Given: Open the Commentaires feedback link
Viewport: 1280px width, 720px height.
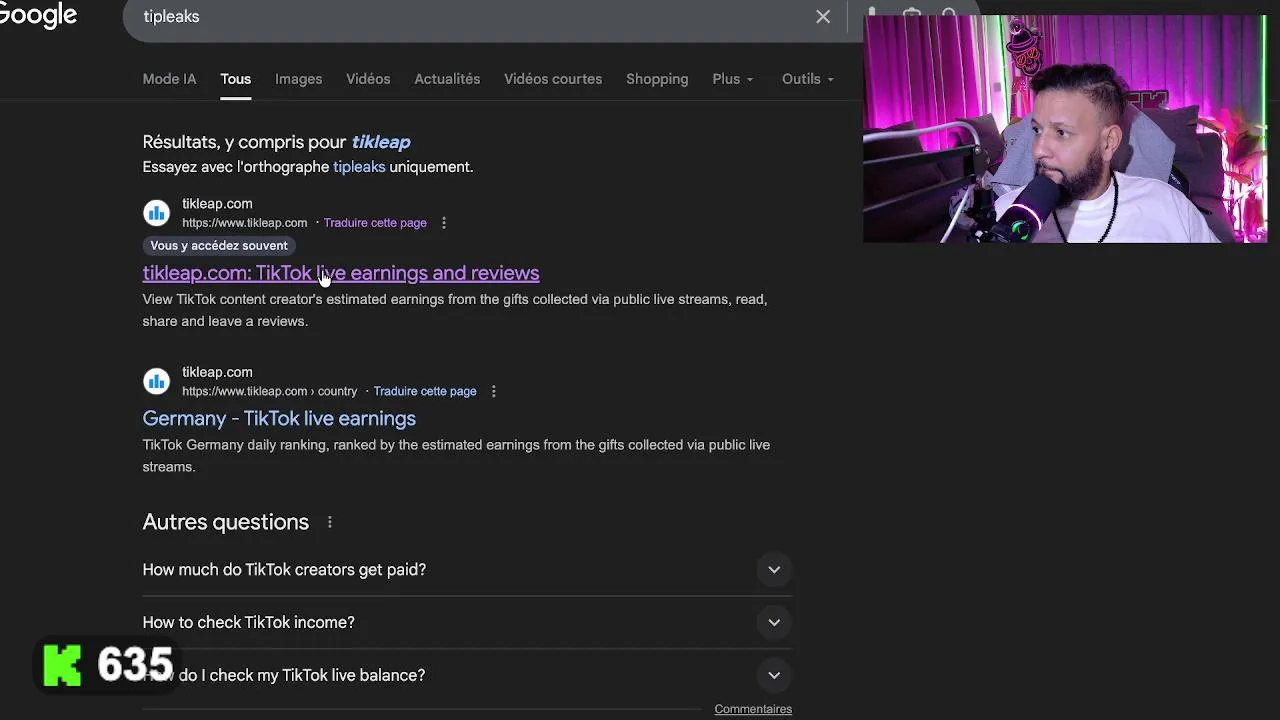Looking at the screenshot, I should pos(753,709).
